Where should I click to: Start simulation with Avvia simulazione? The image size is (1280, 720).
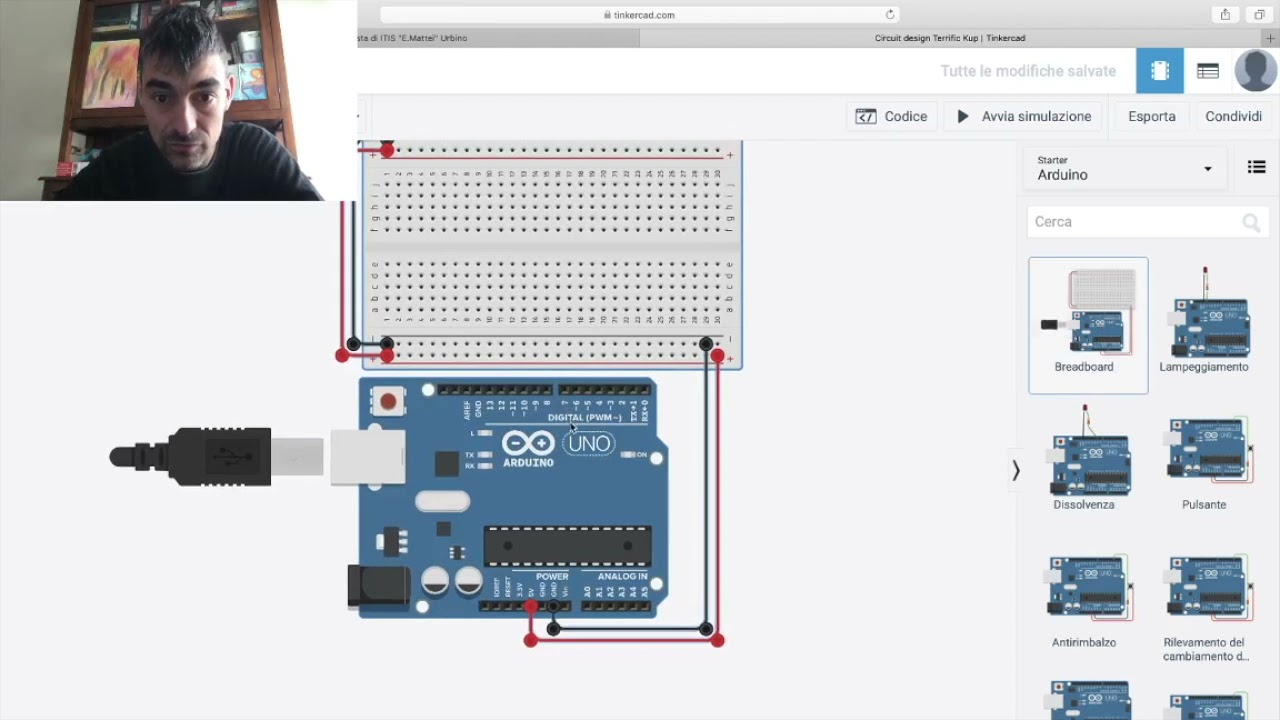1023,116
